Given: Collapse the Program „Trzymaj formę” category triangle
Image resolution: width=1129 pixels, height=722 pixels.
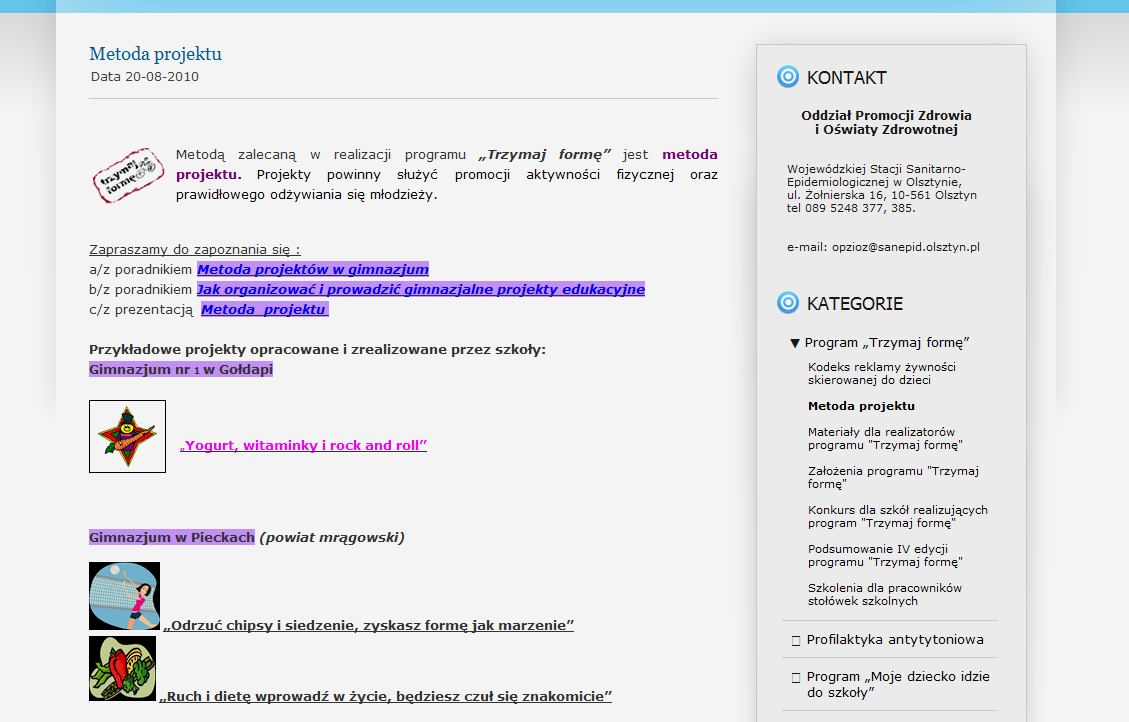Looking at the screenshot, I should point(795,343).
